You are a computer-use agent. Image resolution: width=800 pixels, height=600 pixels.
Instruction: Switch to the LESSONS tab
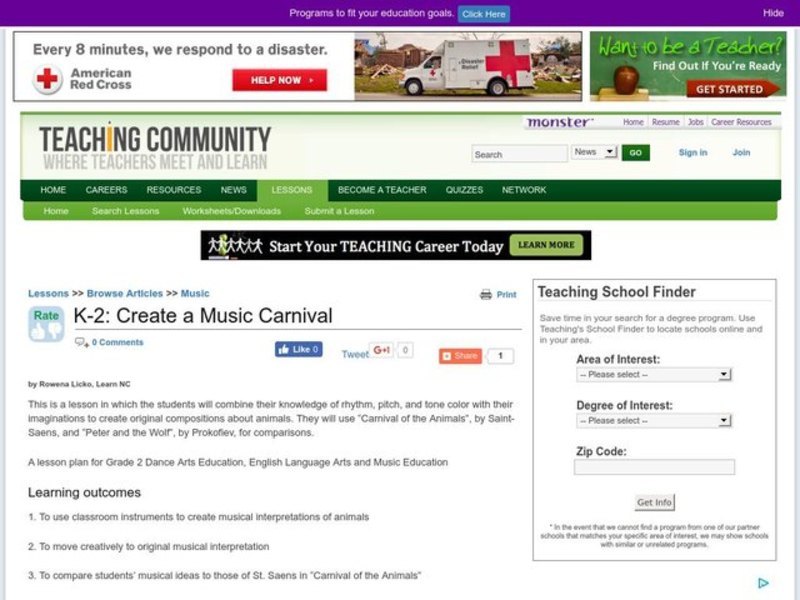click(291, 189)
